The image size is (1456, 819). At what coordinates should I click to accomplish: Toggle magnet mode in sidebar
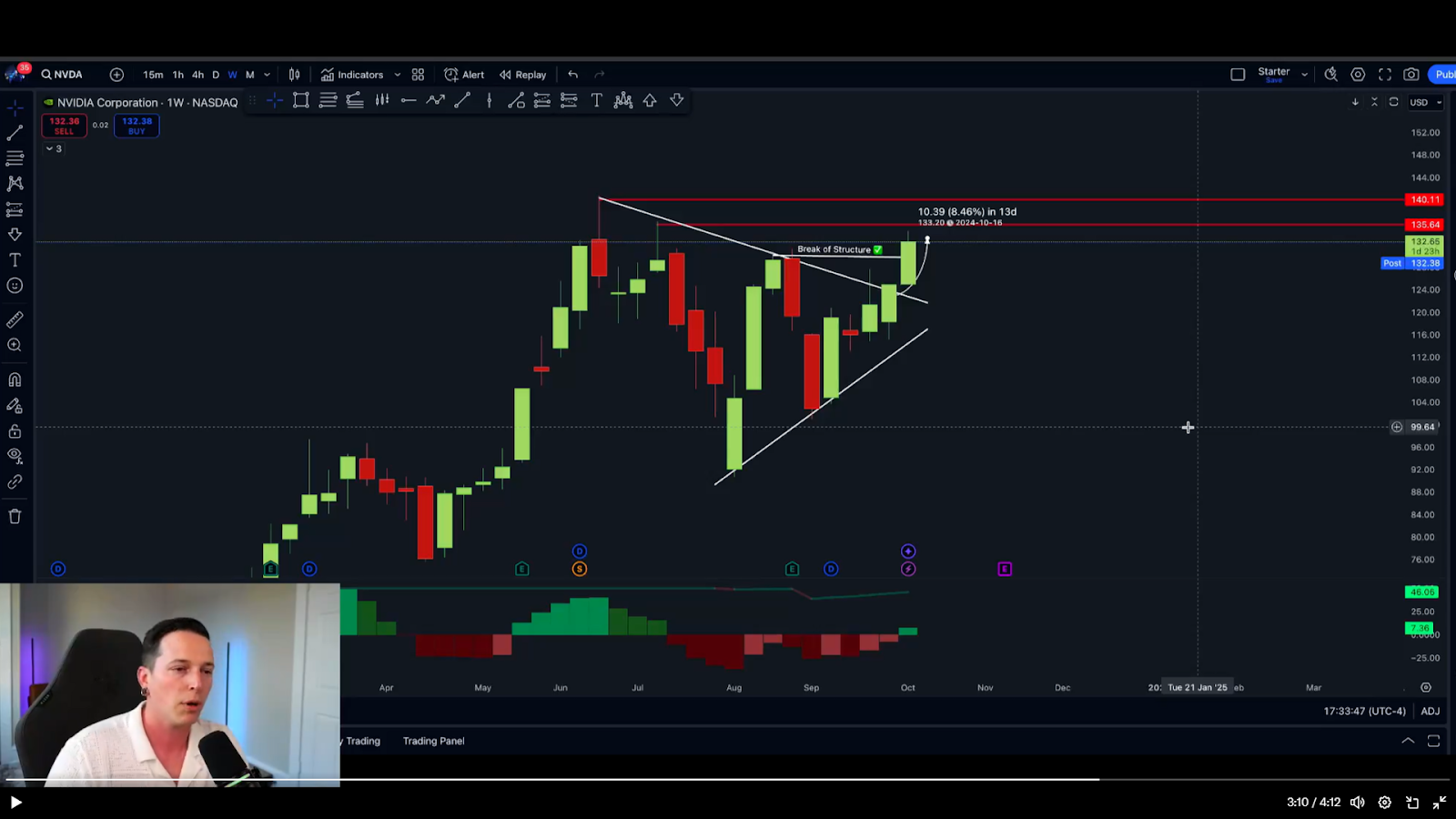[15, 380]
